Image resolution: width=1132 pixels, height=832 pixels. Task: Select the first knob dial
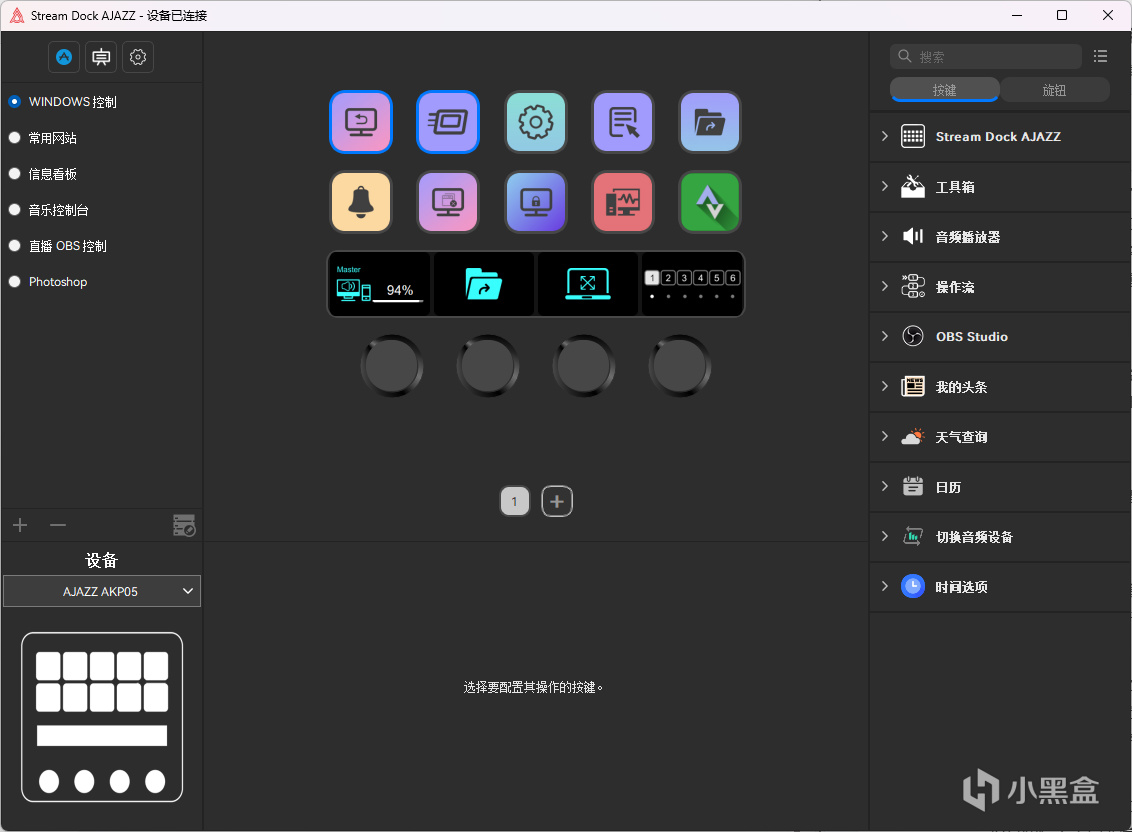coord(392,366)
